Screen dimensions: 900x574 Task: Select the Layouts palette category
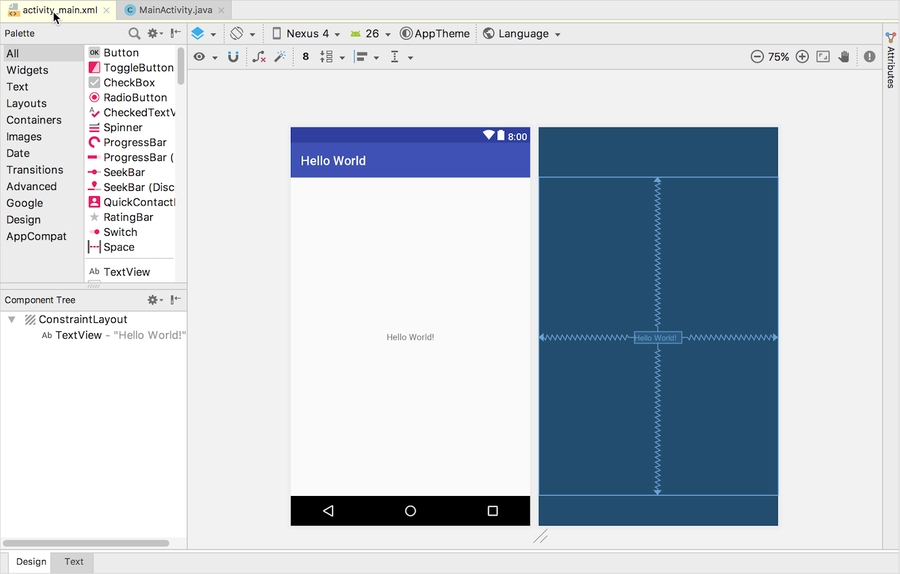pos(26,103)
